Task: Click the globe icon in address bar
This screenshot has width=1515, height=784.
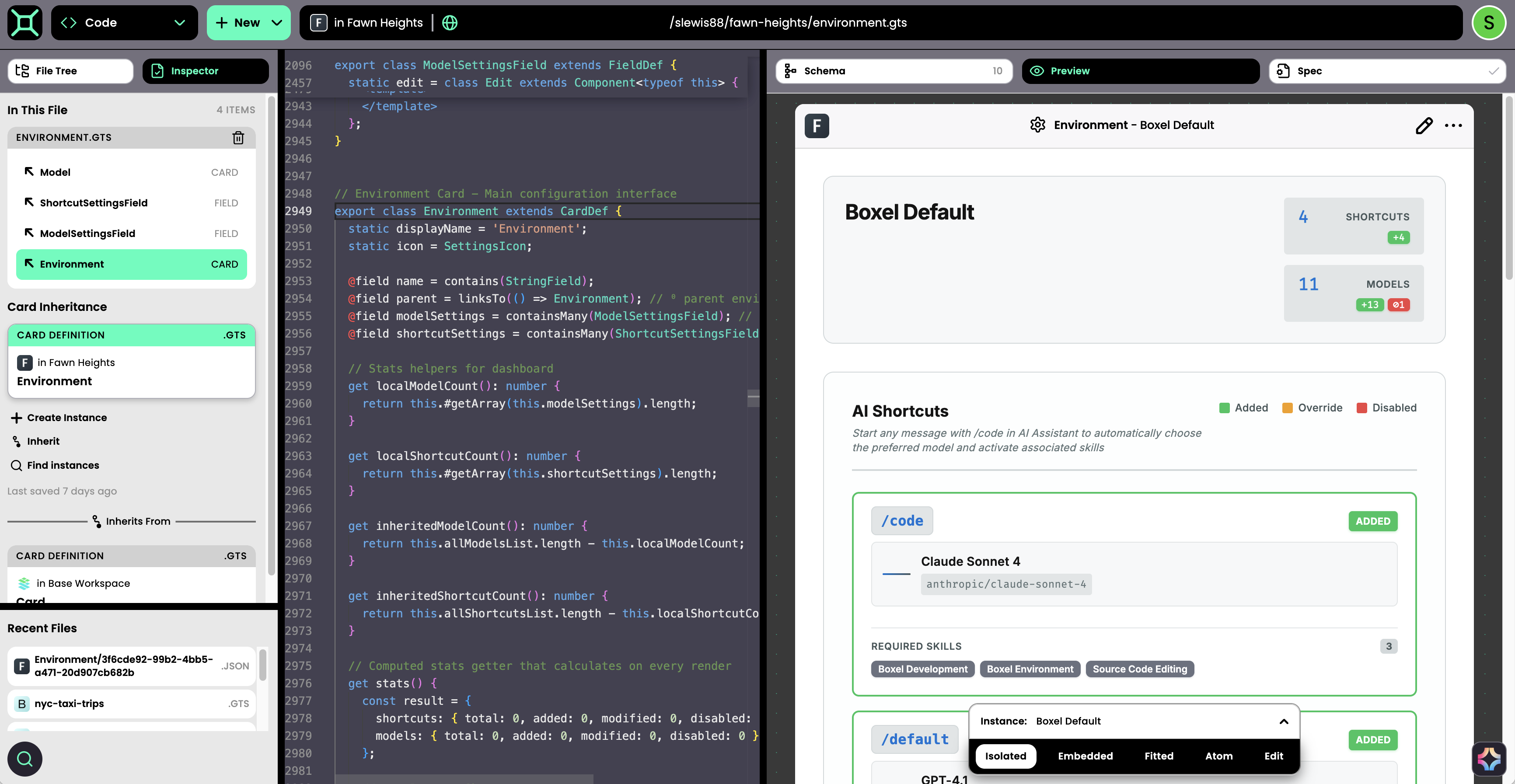Action: pos(450,22)
